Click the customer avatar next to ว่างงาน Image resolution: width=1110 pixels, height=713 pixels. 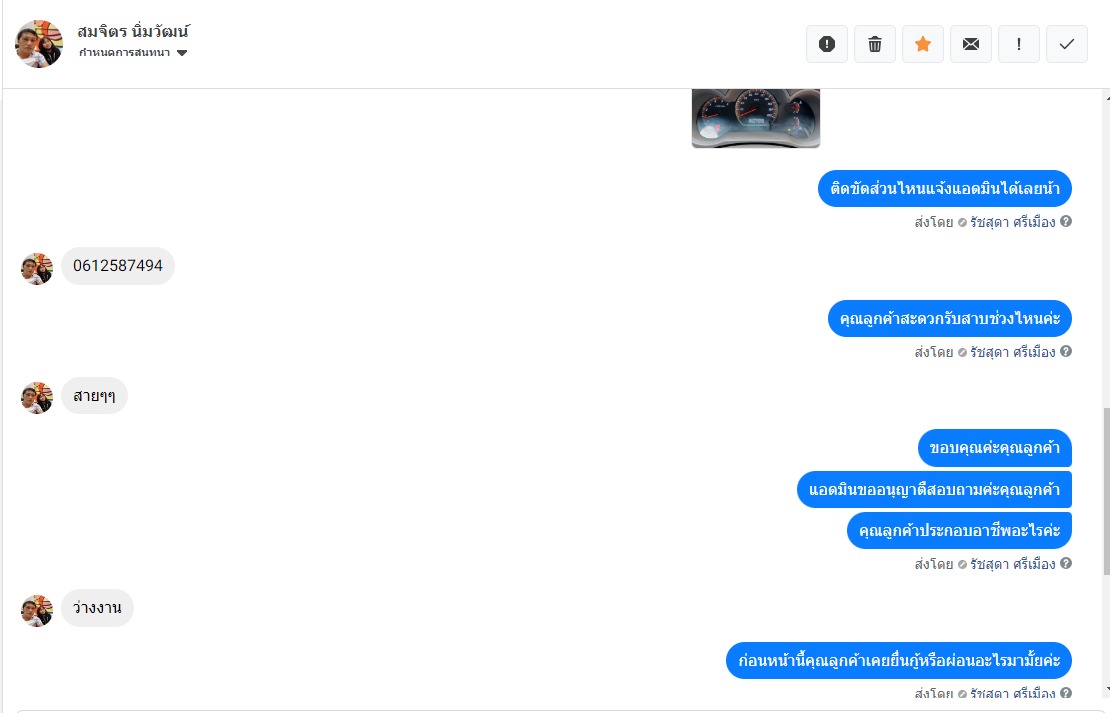coord(37,610)
